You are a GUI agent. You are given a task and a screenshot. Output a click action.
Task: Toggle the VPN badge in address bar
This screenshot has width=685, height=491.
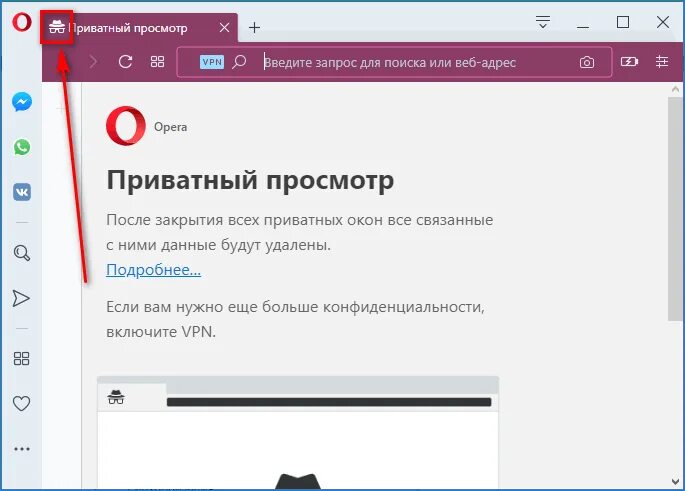(212, 62)
